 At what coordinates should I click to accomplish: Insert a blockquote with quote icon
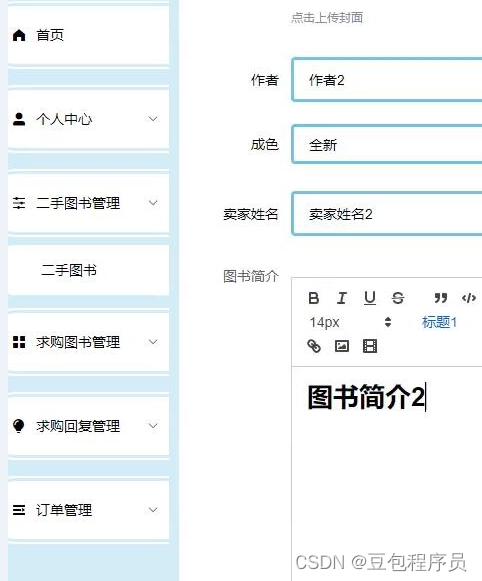pyautogui.click(x=441, y=298)
